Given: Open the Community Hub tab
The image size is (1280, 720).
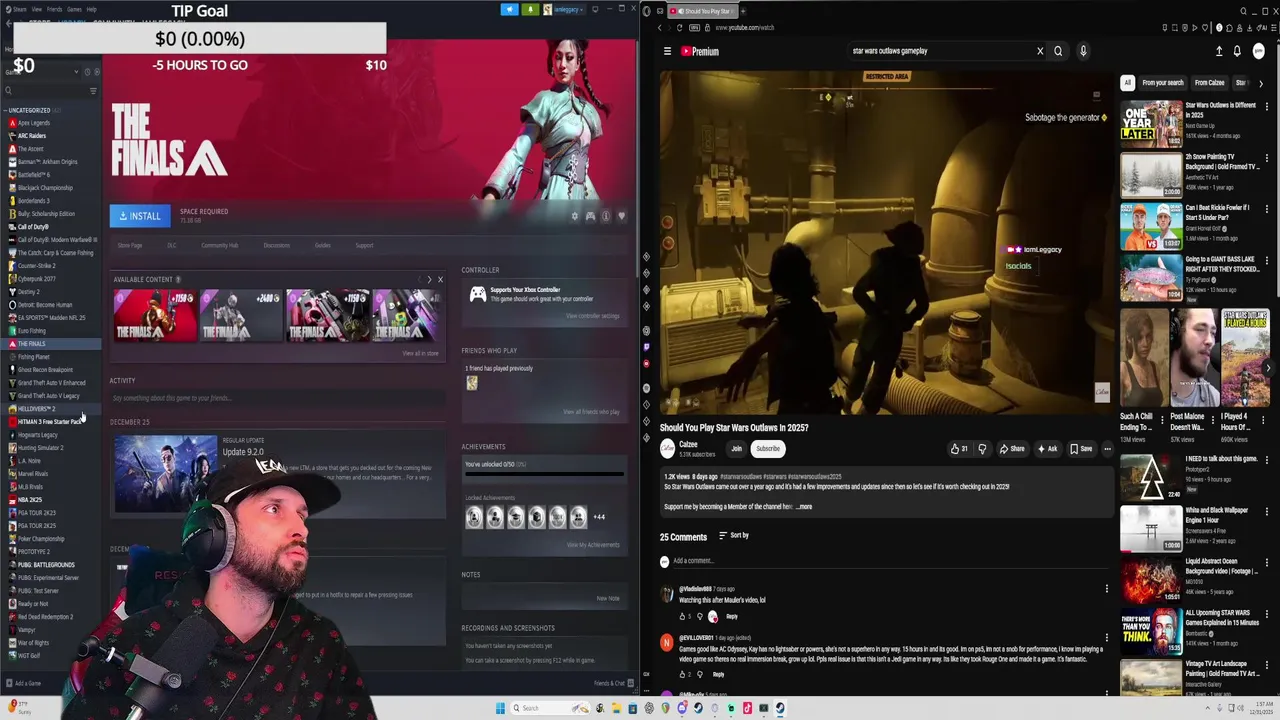Looking at the screenshot, I should pos(219,245).
